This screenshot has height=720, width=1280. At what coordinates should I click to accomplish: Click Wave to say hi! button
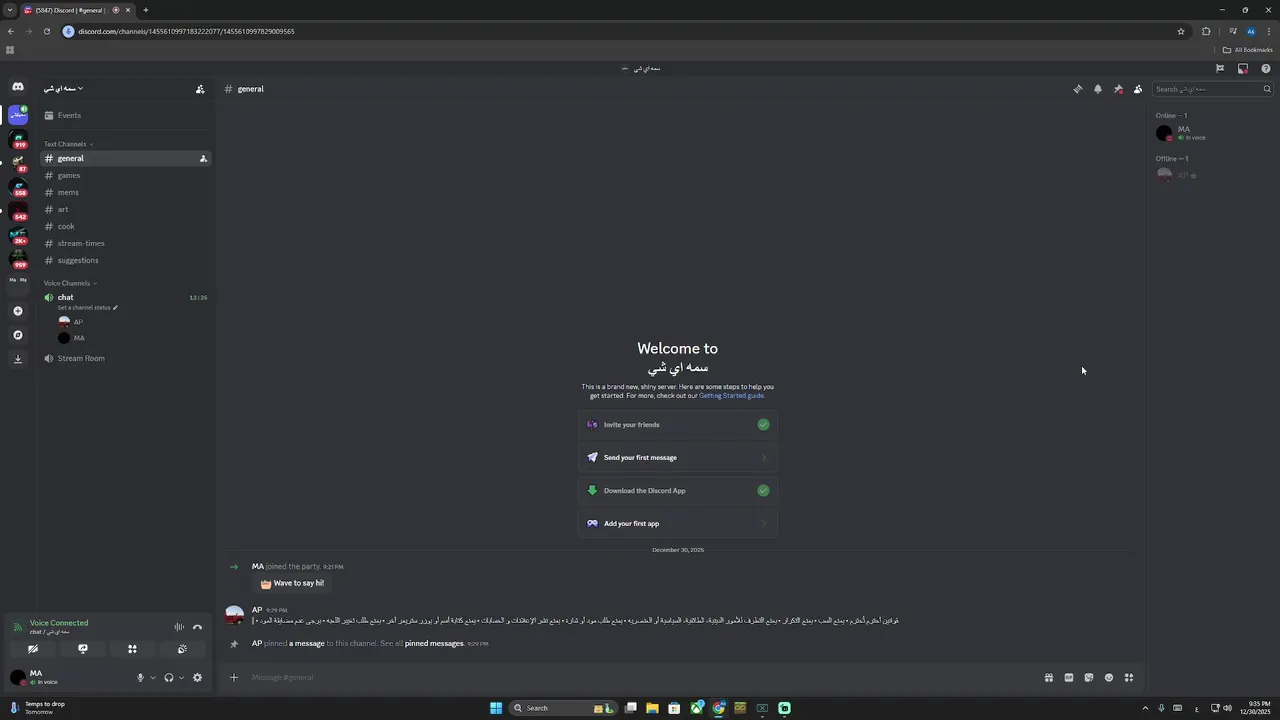pos(292,583)
